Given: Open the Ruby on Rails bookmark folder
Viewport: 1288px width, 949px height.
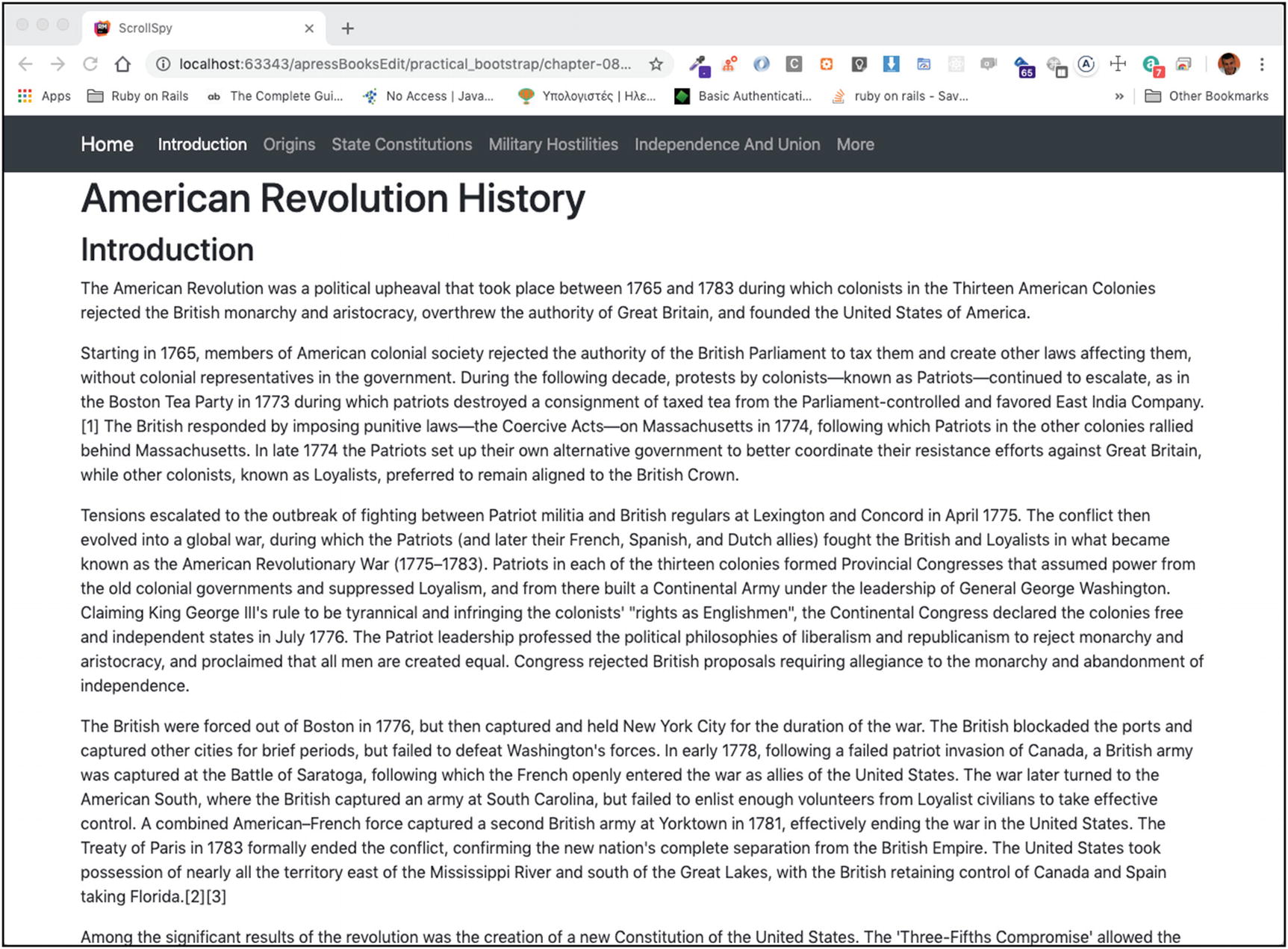Looking at the screenshot, I should [138, 96].
